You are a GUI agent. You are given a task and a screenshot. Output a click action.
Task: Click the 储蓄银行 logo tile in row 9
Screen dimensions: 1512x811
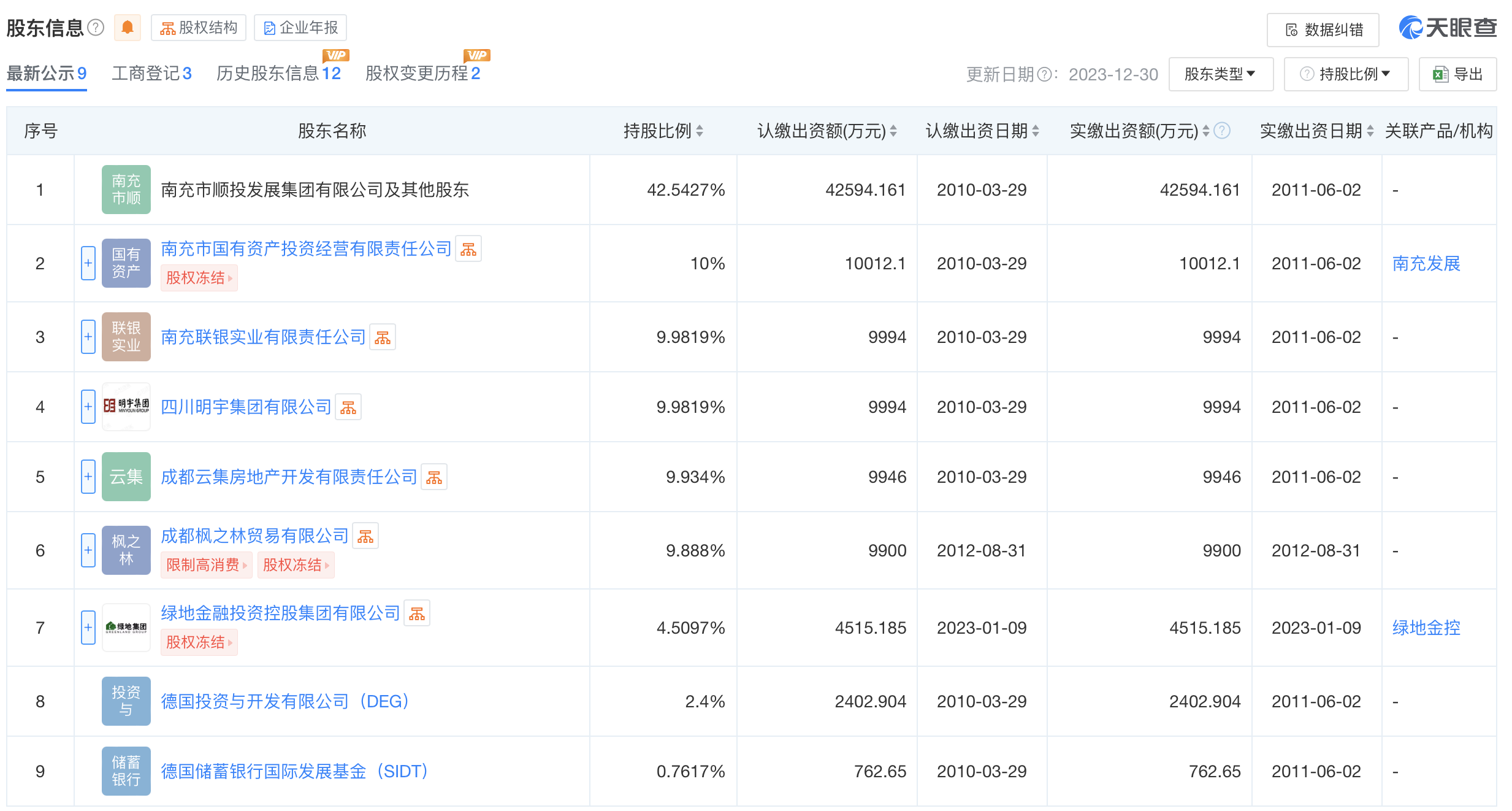126,771
